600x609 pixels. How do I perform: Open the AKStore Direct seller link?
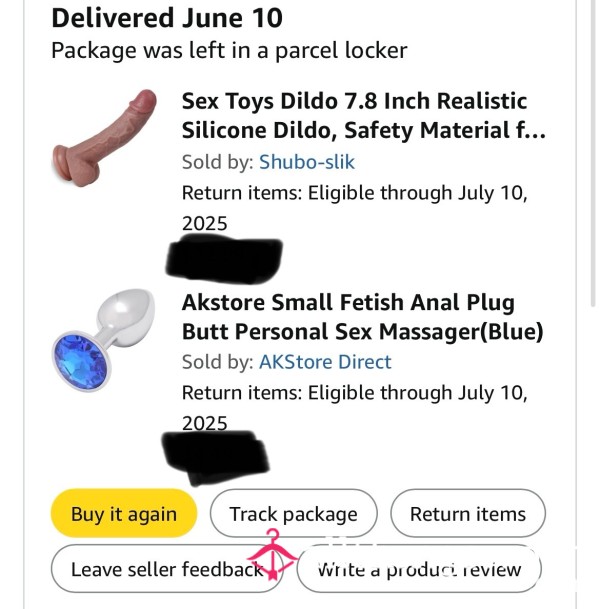[325, 362]
